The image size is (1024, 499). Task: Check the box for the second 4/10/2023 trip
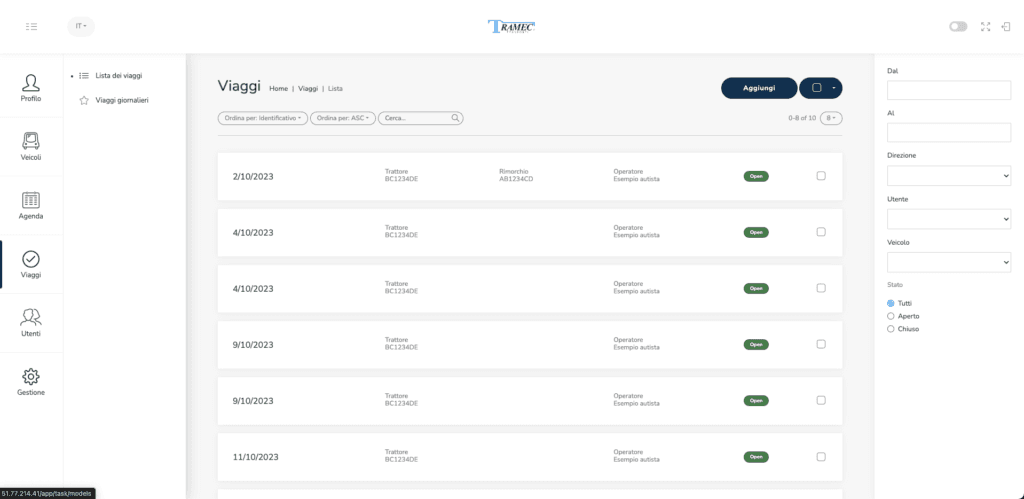[x=821, y=288]
